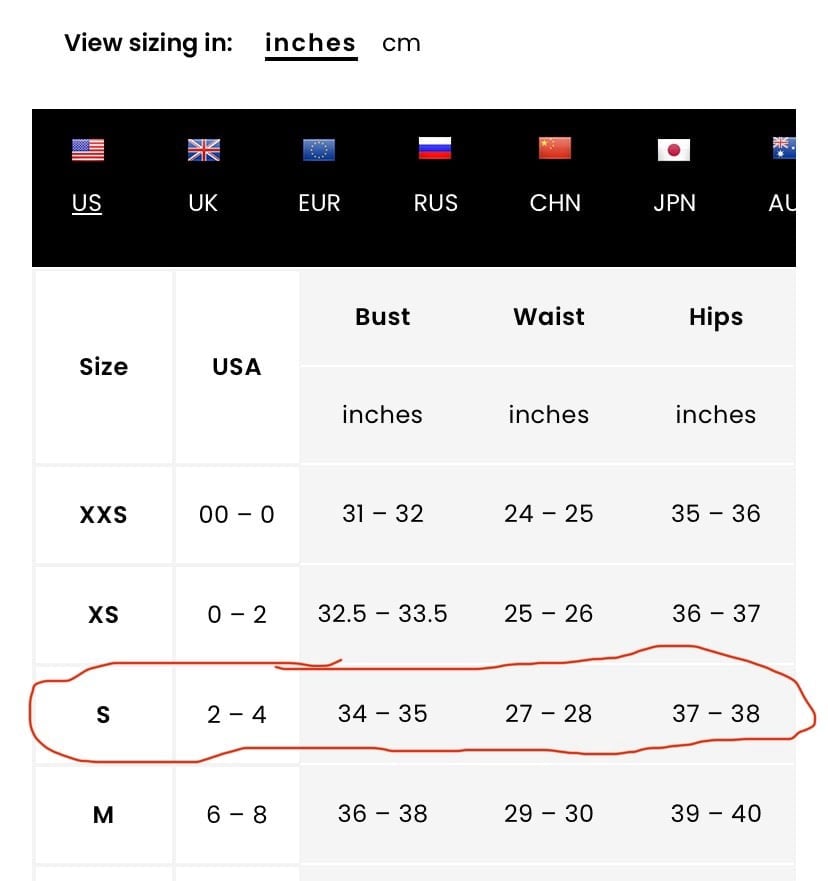Open the UK sizing tab
828x881 pixels.
[203, 203]
